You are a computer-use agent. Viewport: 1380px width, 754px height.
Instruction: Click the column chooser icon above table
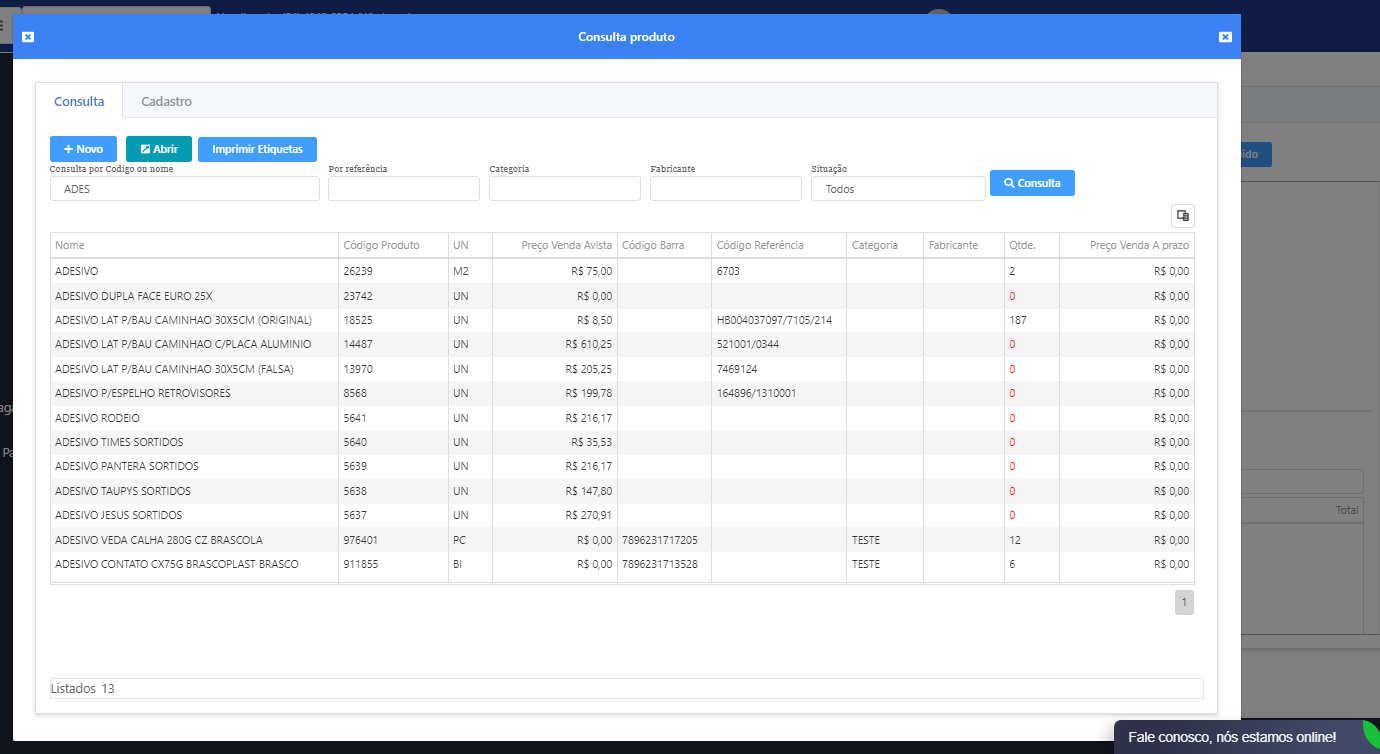click(1183, 215)
